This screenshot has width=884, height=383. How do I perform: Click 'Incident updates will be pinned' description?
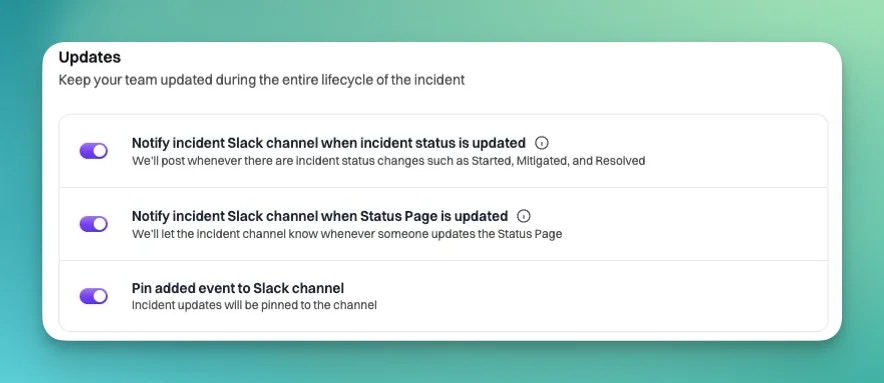pos(254,305)
